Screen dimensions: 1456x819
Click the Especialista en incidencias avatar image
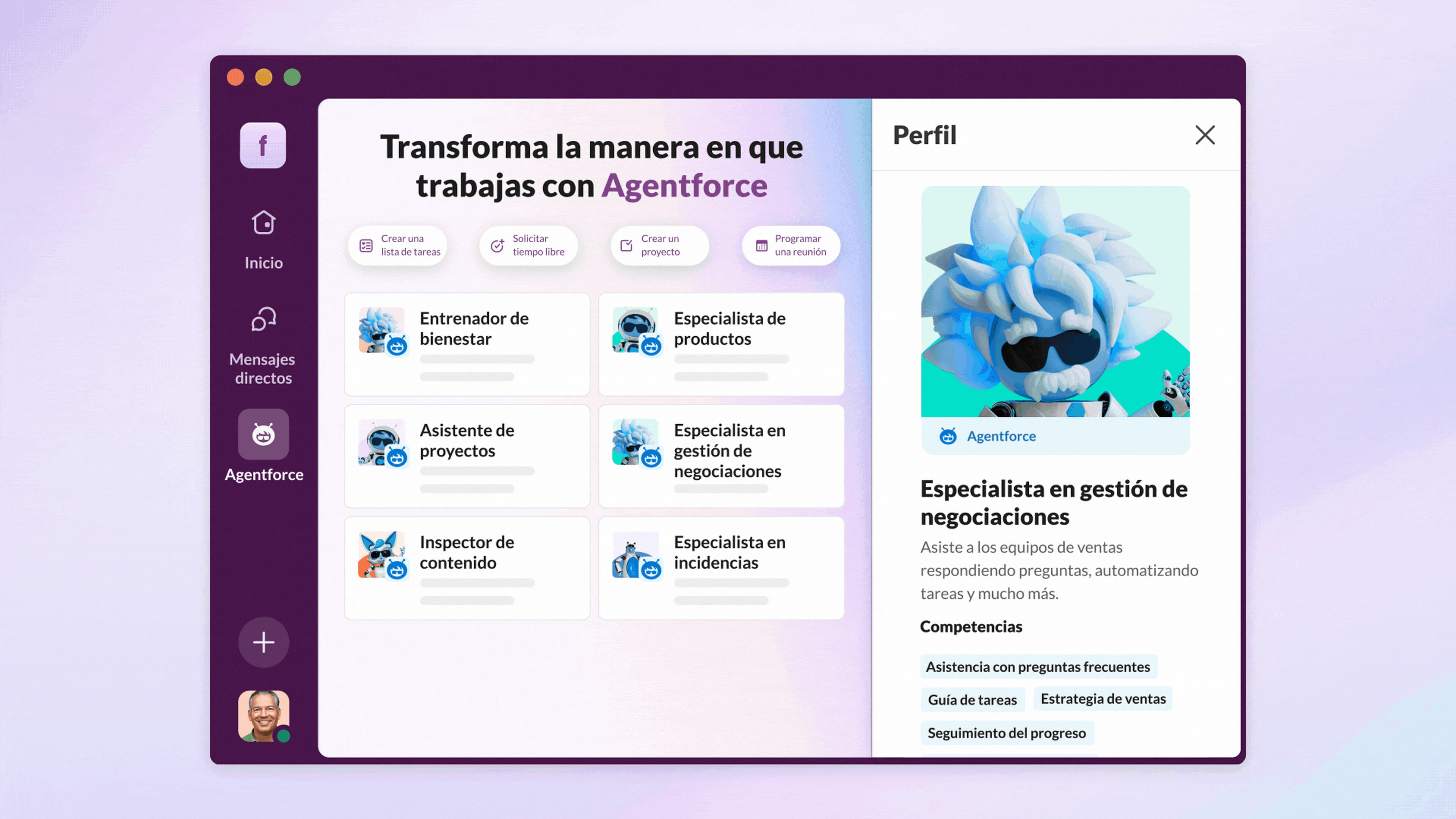(x=636, y=554)
